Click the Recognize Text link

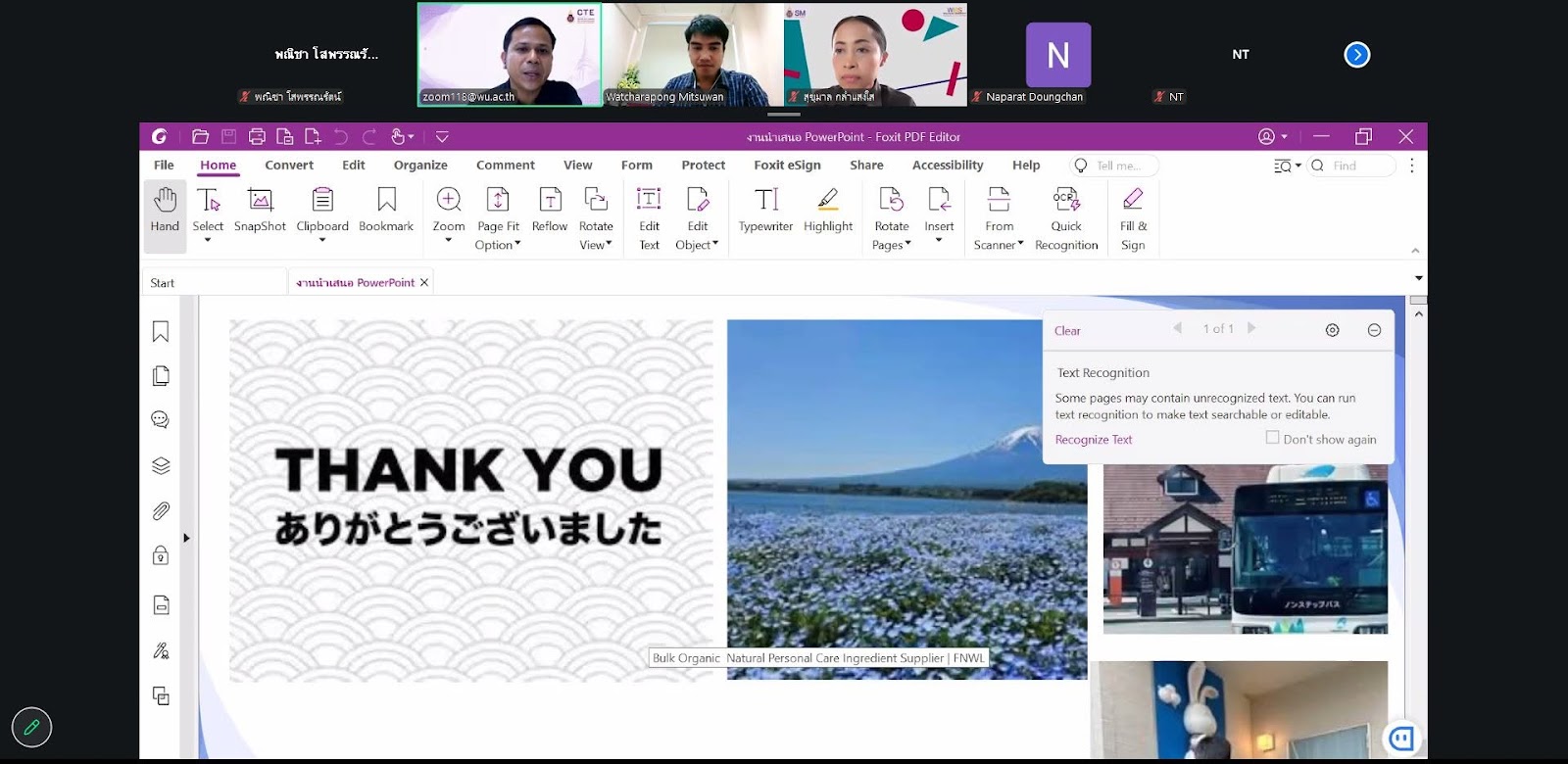pos(1093,440)
